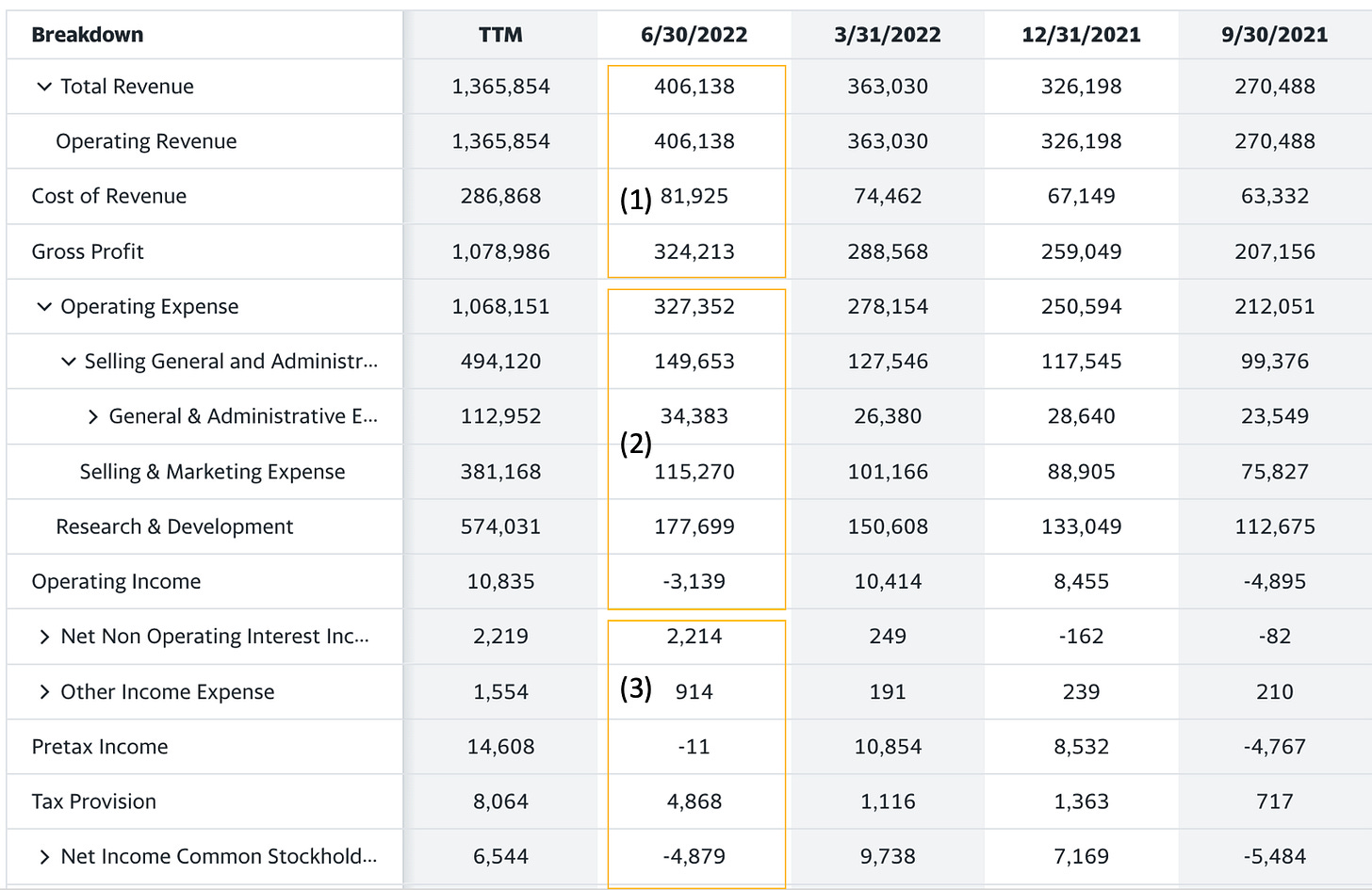Click 12/31/2021 Tax Provision 1,363
Viewport: 1372px width, 890px height.
click(1081, 801)
